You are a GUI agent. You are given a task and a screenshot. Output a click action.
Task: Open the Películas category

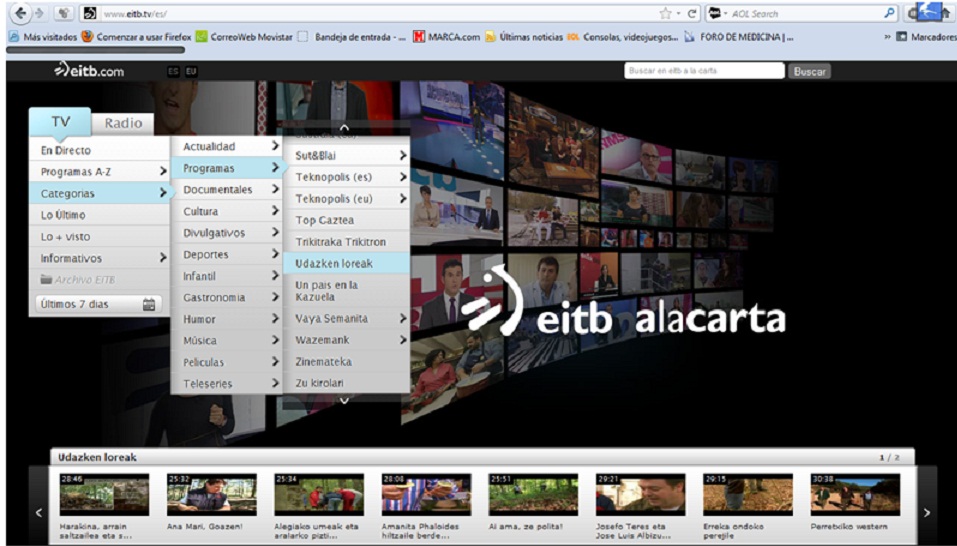tap(226, 362)
